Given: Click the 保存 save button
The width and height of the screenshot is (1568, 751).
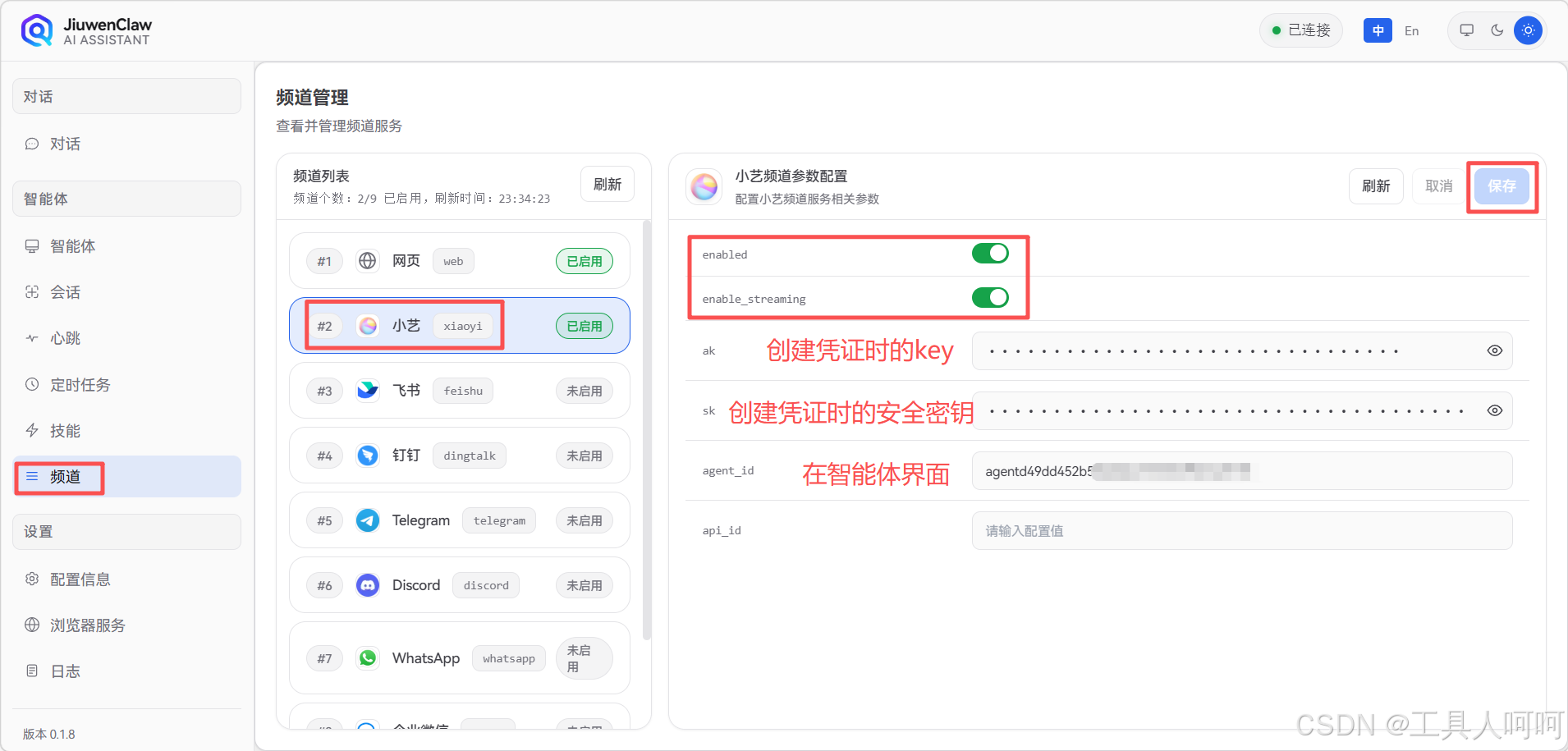Looking at the screenshot, I should (1501, 186).
